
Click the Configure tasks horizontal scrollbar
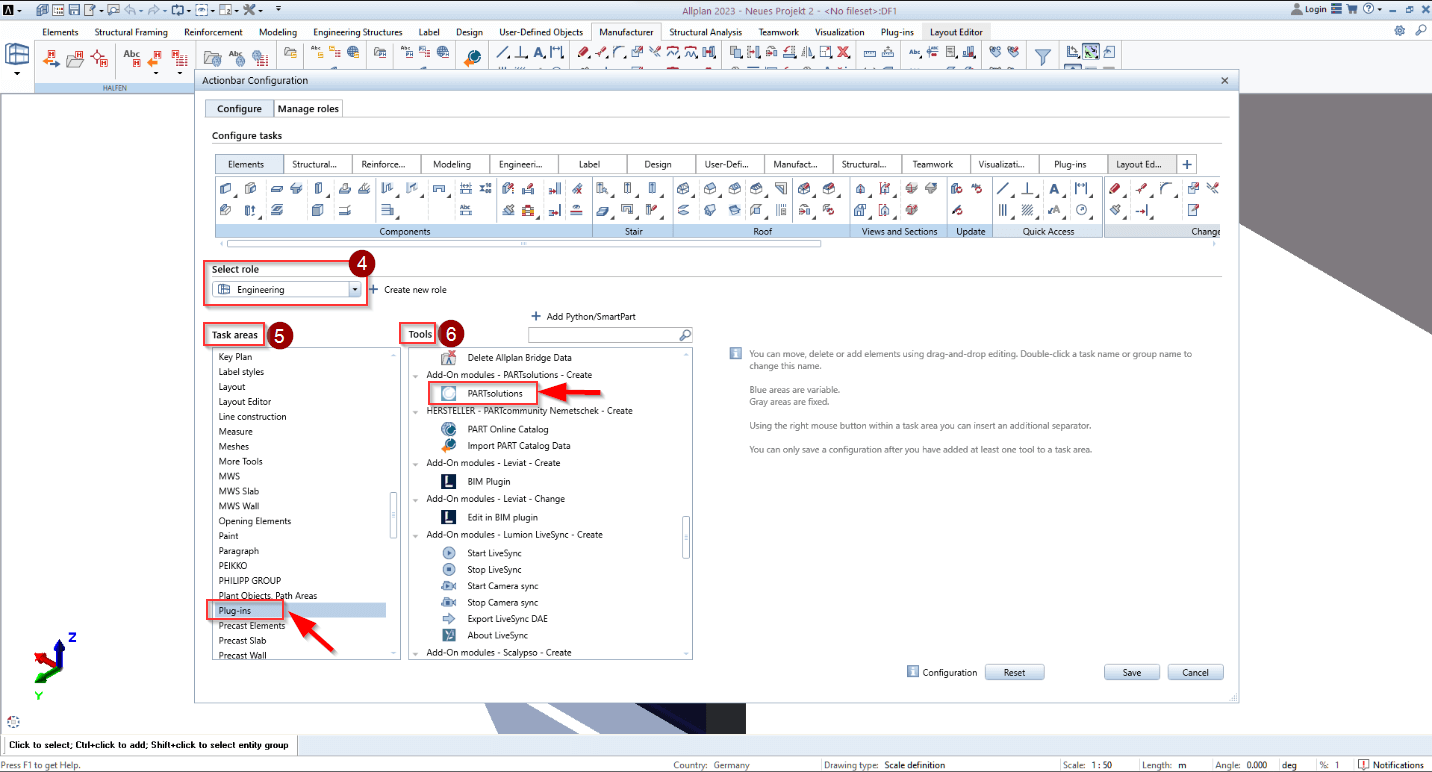pos(524,243)
